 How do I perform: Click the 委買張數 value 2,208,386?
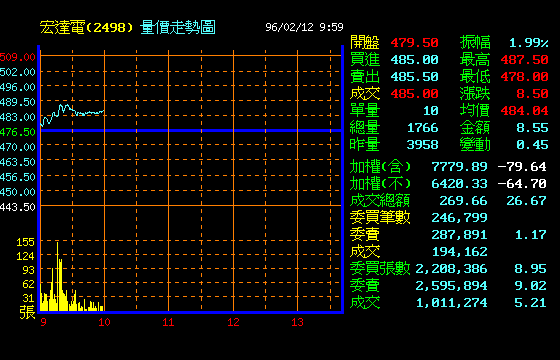(451, 268)
